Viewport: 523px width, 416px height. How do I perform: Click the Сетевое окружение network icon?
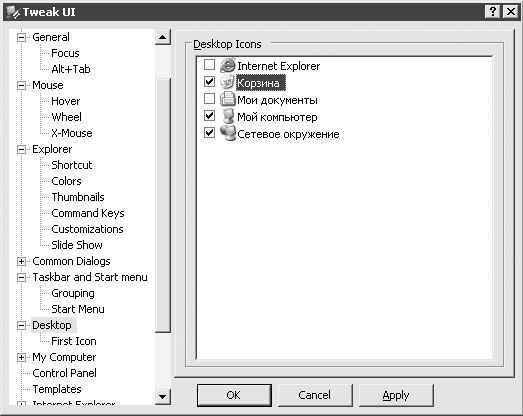pyautogui.click(x=227, y=133)
